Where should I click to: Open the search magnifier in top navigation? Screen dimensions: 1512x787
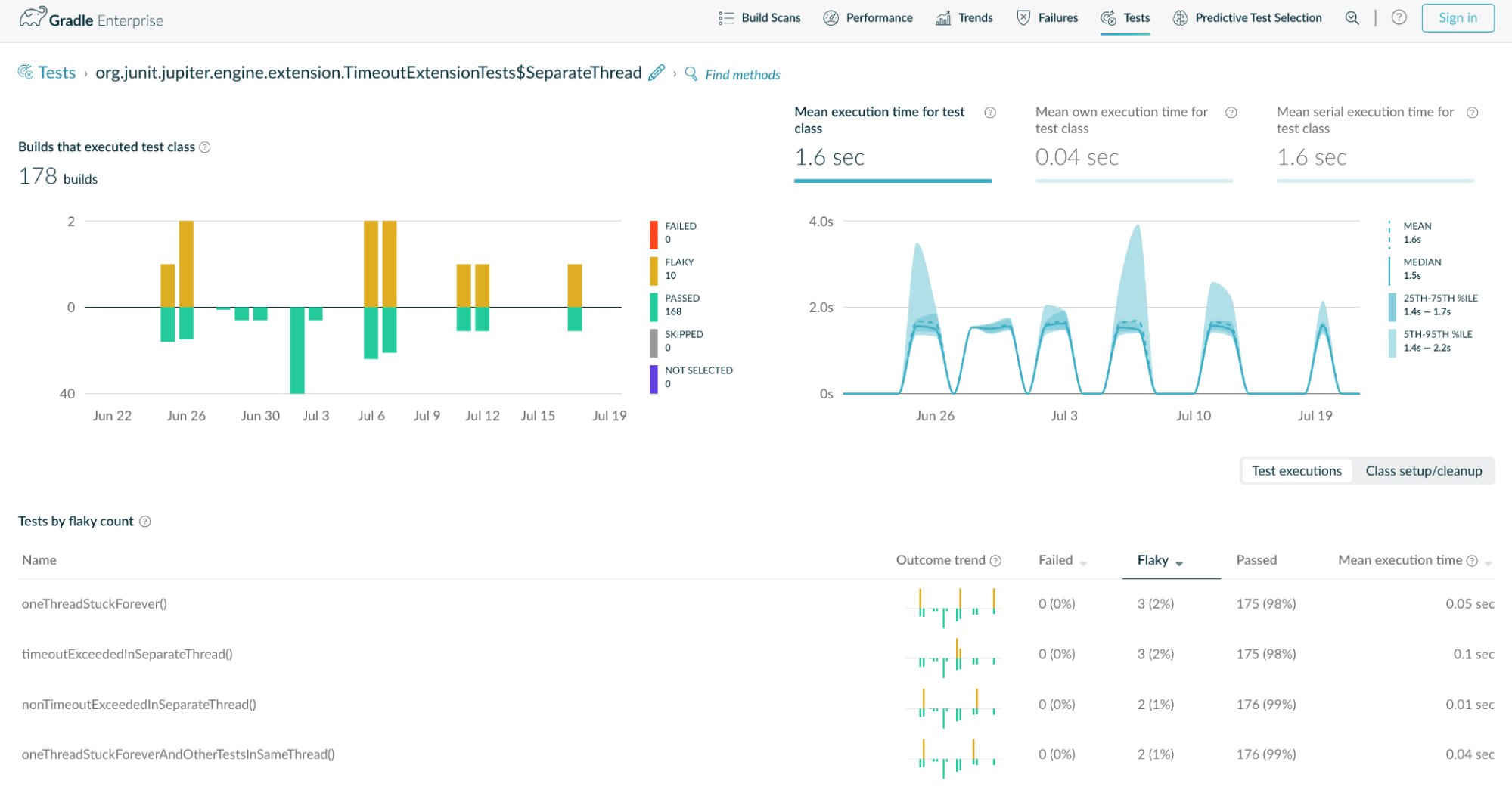click(1352, 18)
